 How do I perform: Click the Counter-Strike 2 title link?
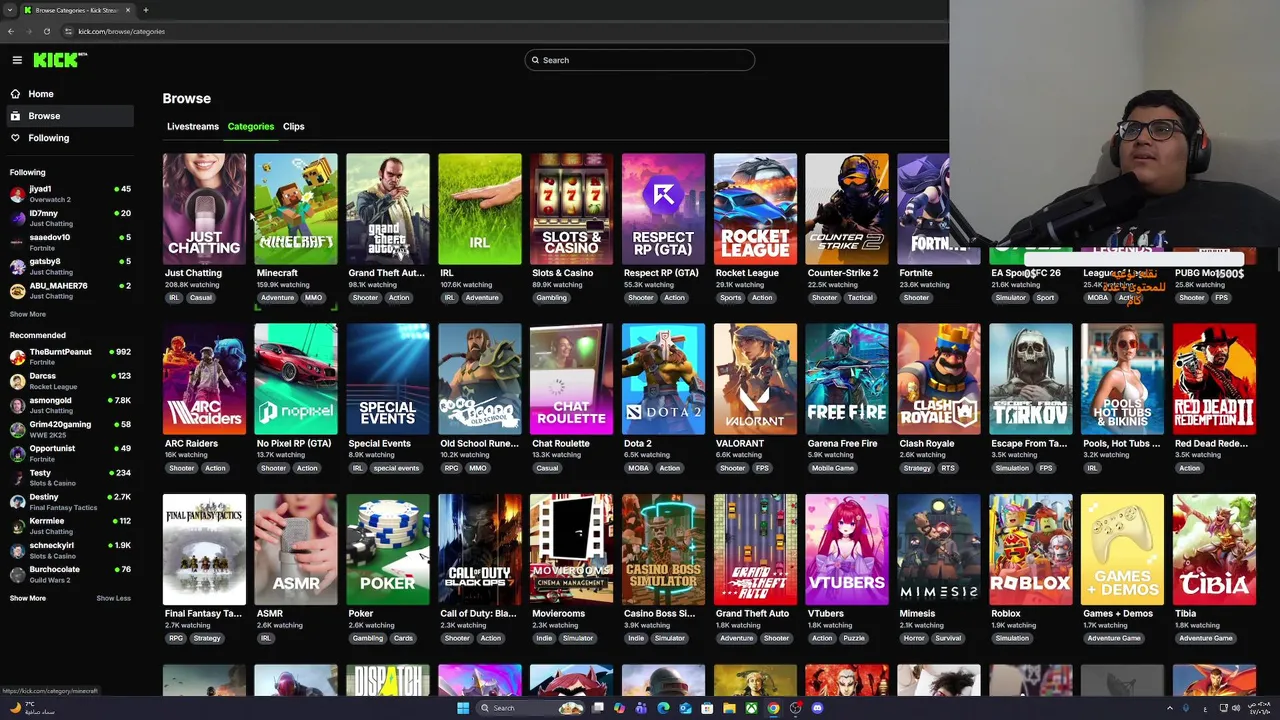pyautogui.click(x=843, y=273)
